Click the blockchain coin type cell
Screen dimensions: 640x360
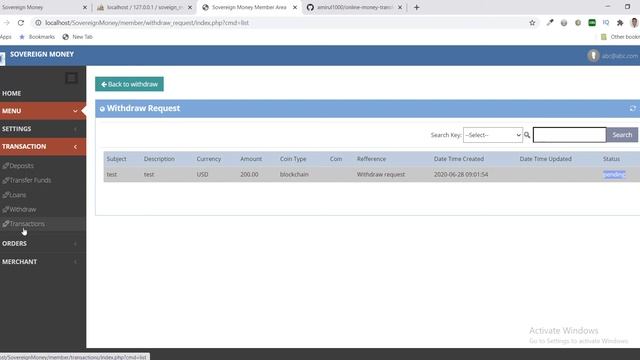click(294, 174)
